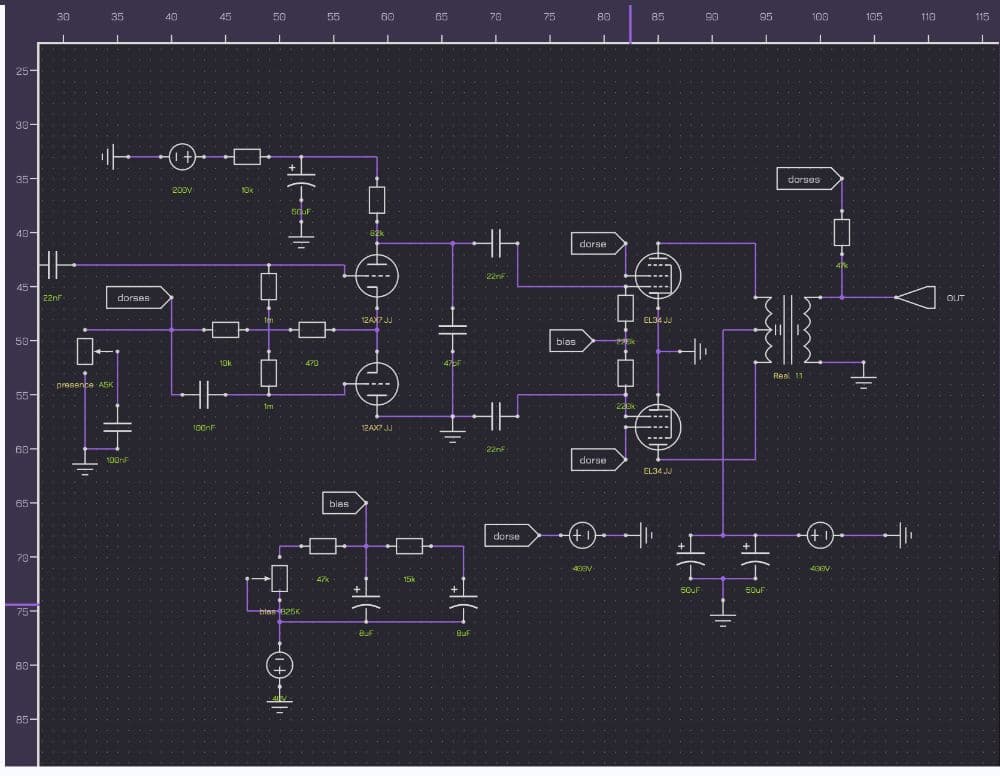Select the 82k resistor symbol
1000x776 pixels.
[377, 200]
